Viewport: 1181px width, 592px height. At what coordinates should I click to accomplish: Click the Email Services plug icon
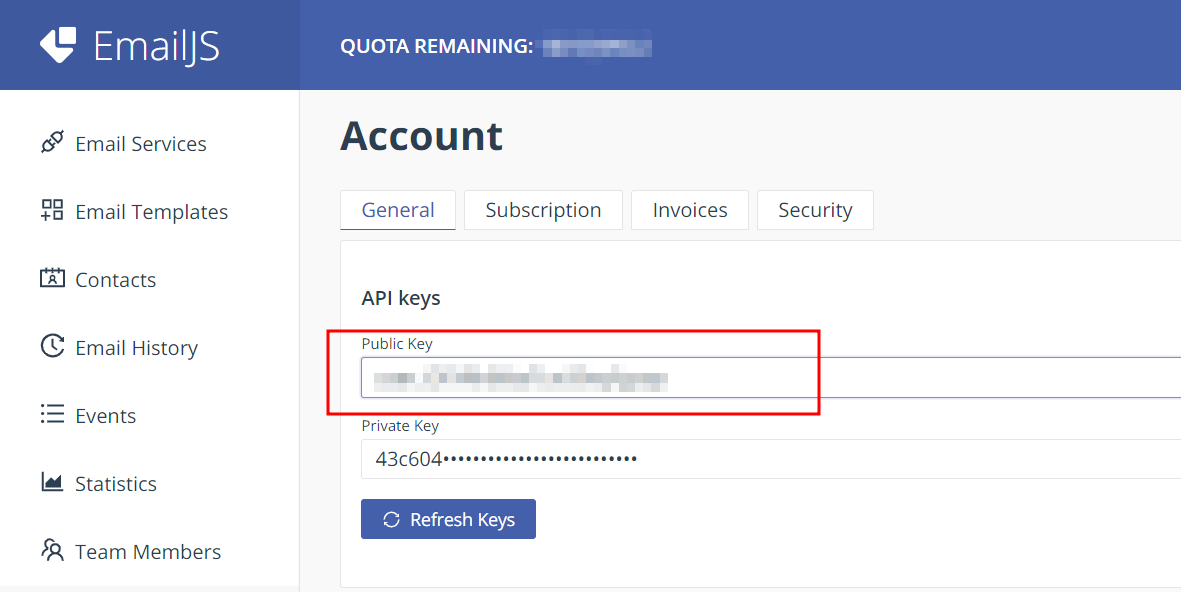click(52, 143)
